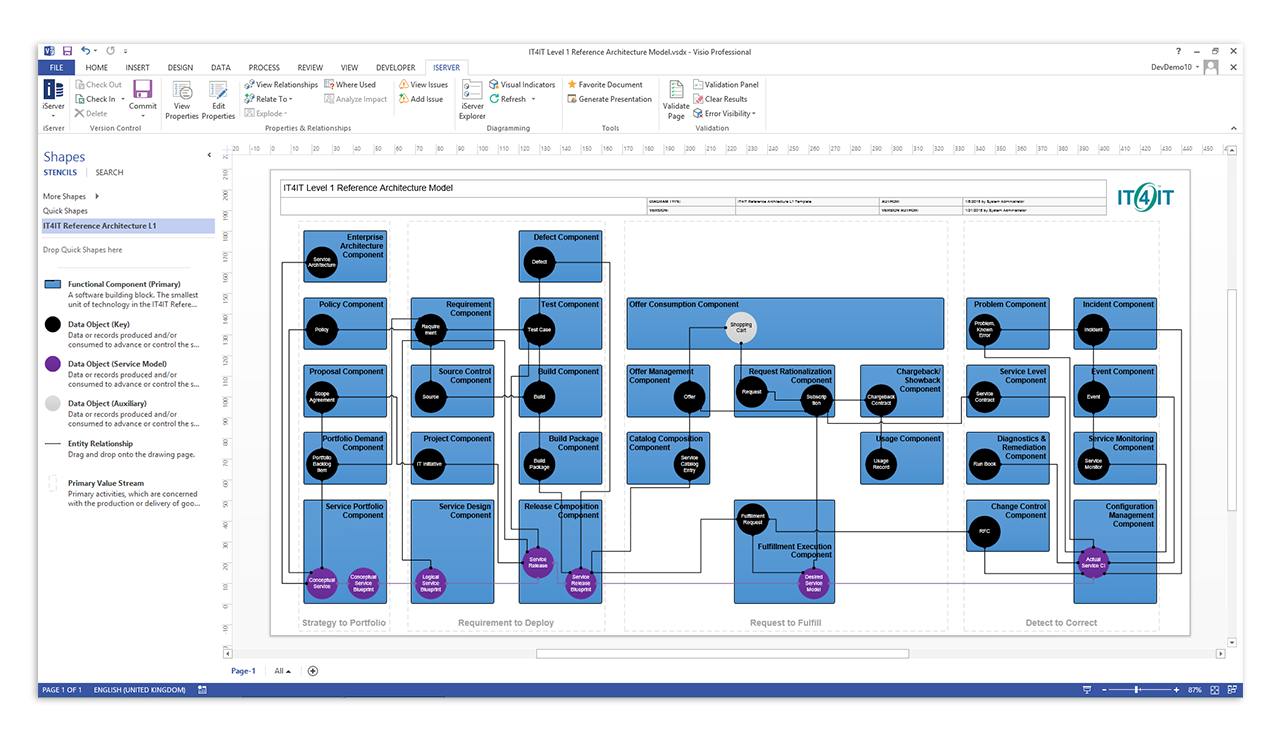Select grey Data Object (Auxiliary) shape
The image size is (1280, 742).
coord(52,404)
